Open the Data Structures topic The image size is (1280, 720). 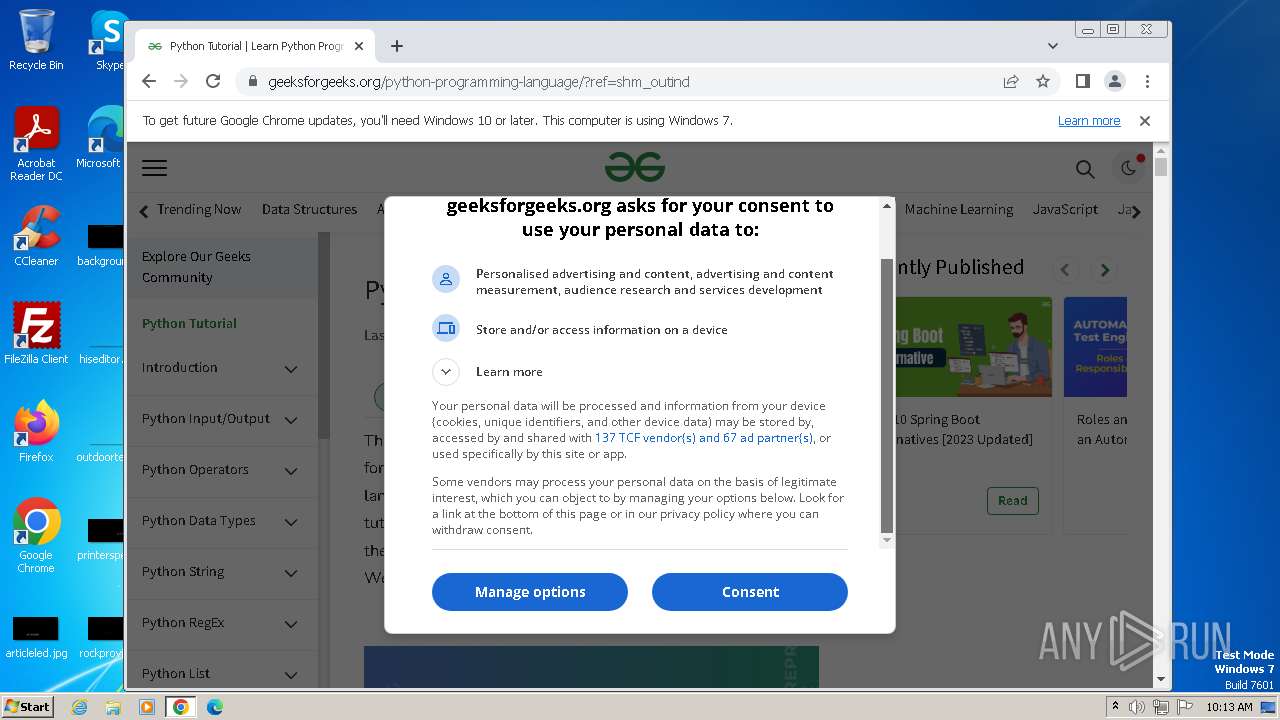[309, 210]
